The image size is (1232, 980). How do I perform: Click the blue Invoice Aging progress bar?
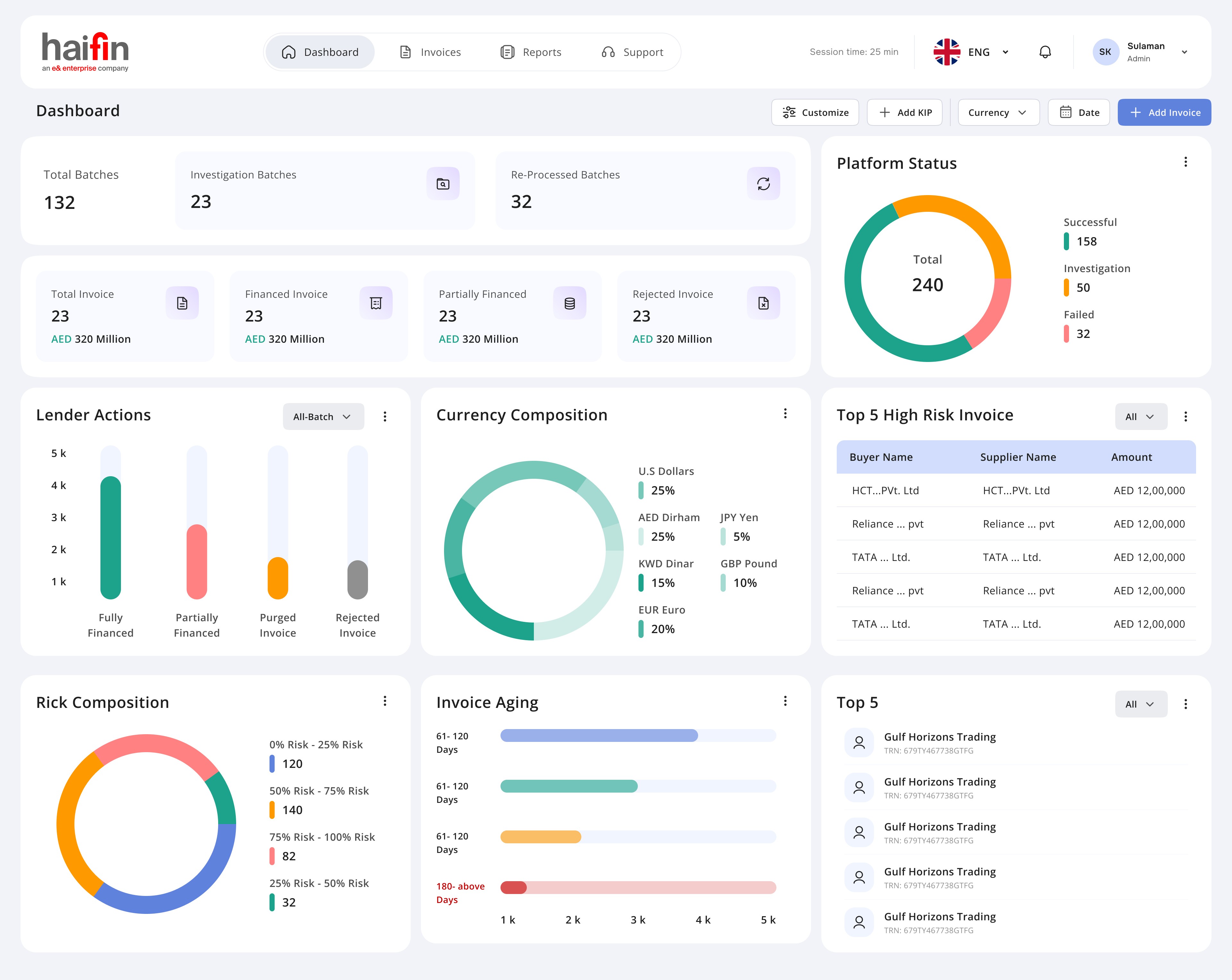click(x=598, y=735)
